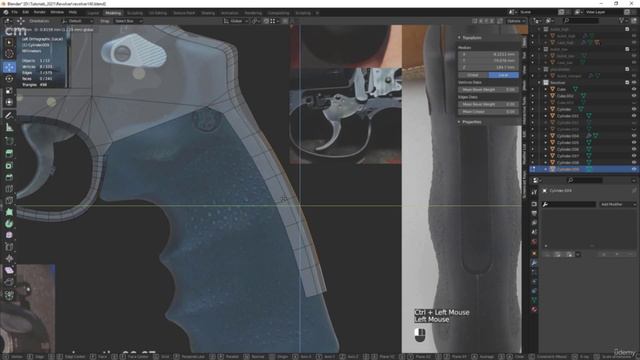Switch to the Layout workspace tab

pyautogui.click(x=93, y=13)
